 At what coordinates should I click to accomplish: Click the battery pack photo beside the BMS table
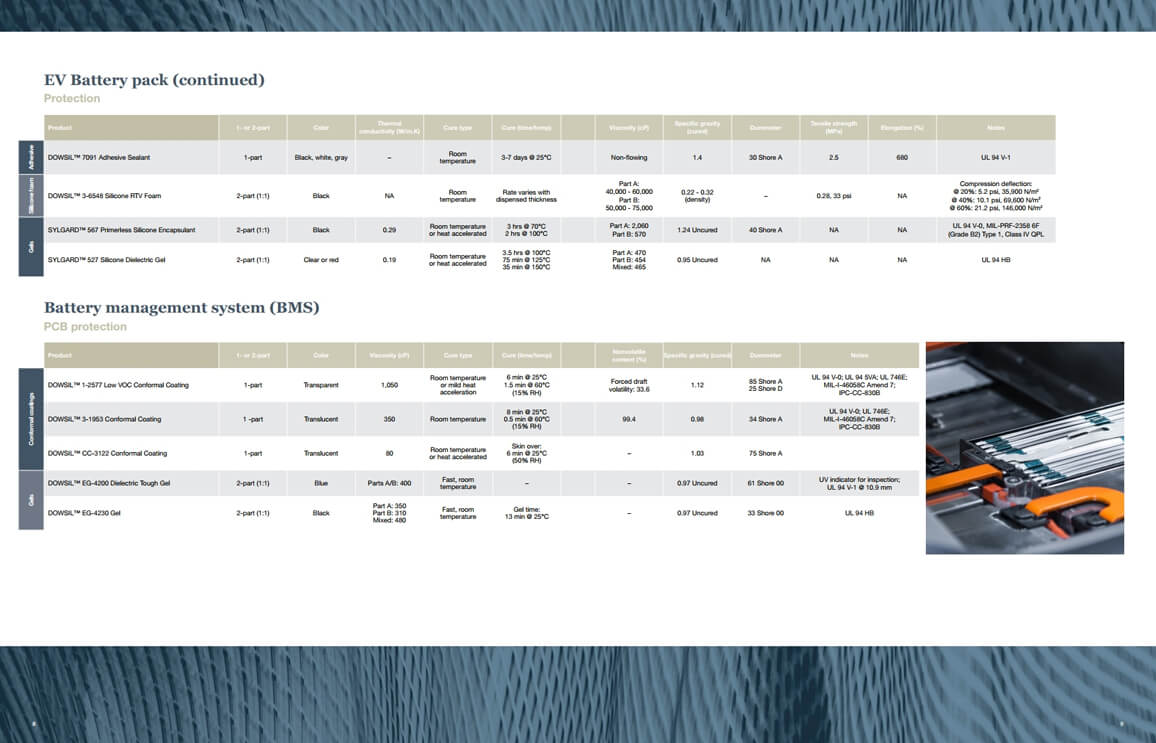(1025, 447)
